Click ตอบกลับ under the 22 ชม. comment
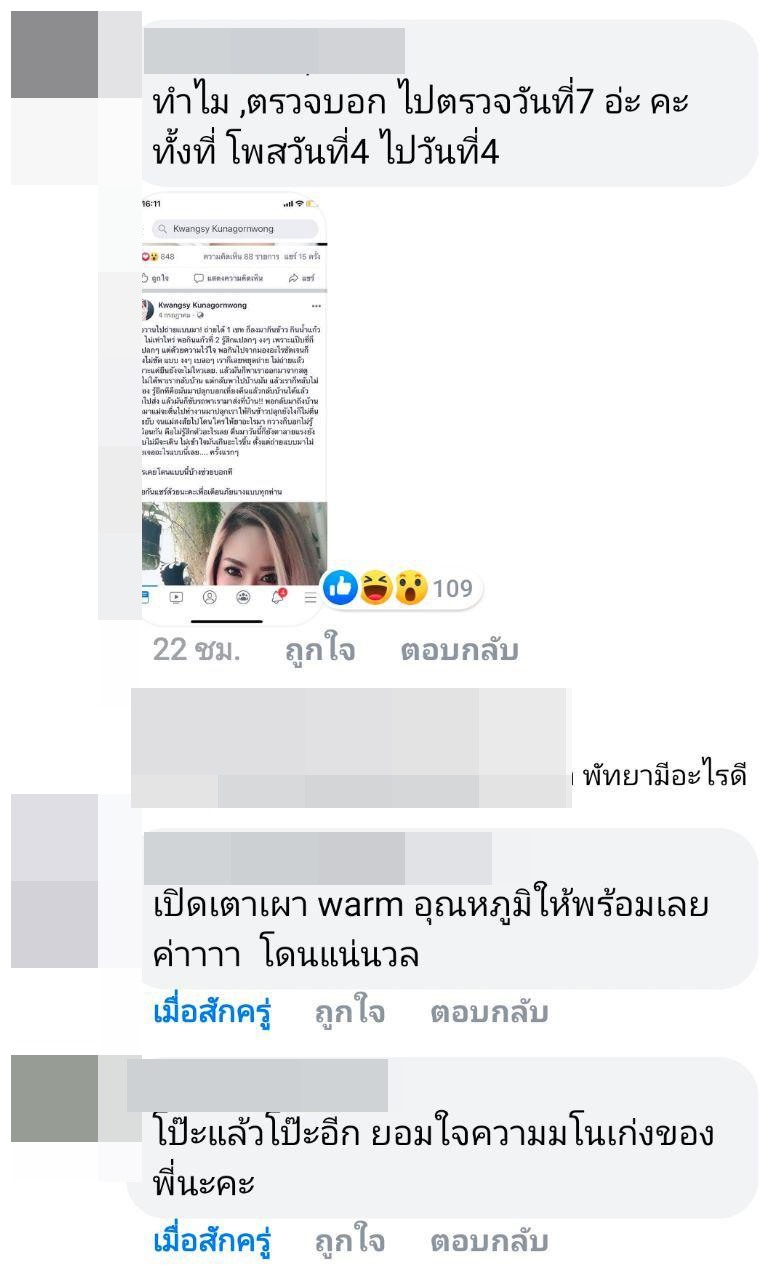The image size is (783, 1280). click(460, 651)
